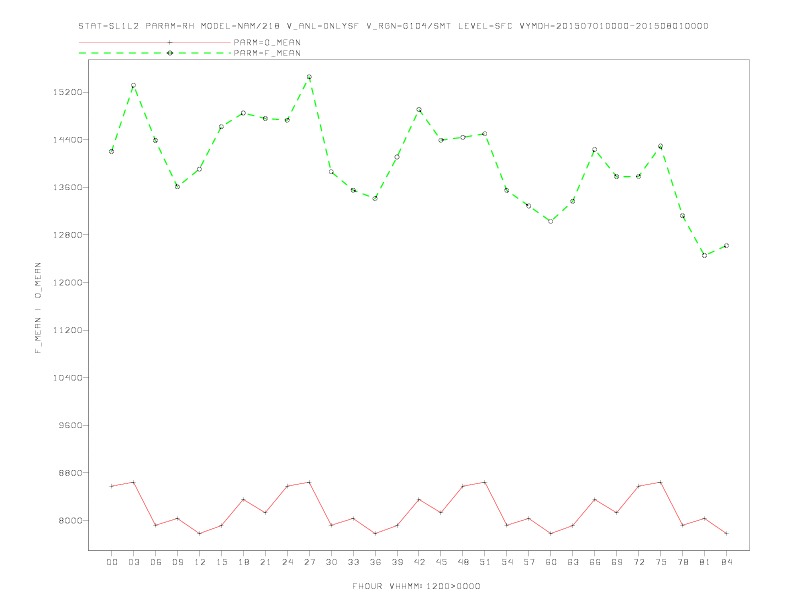
Task: Click the y-axis tick label 15200
Action: coord(67,92)
